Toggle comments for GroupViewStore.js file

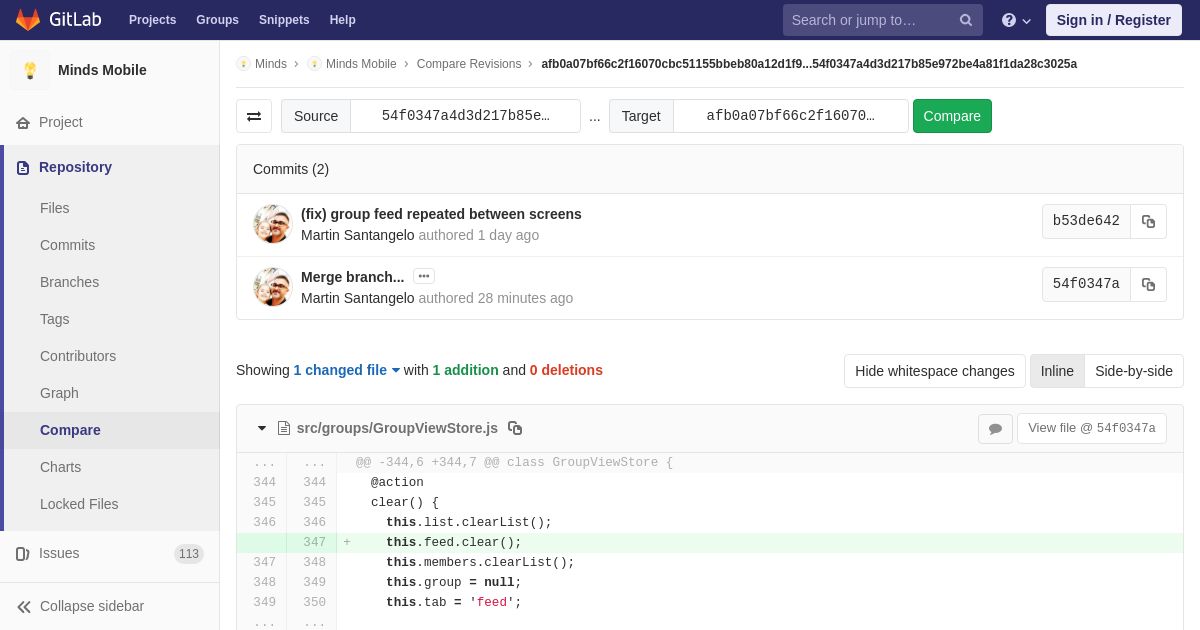(995, 428)
